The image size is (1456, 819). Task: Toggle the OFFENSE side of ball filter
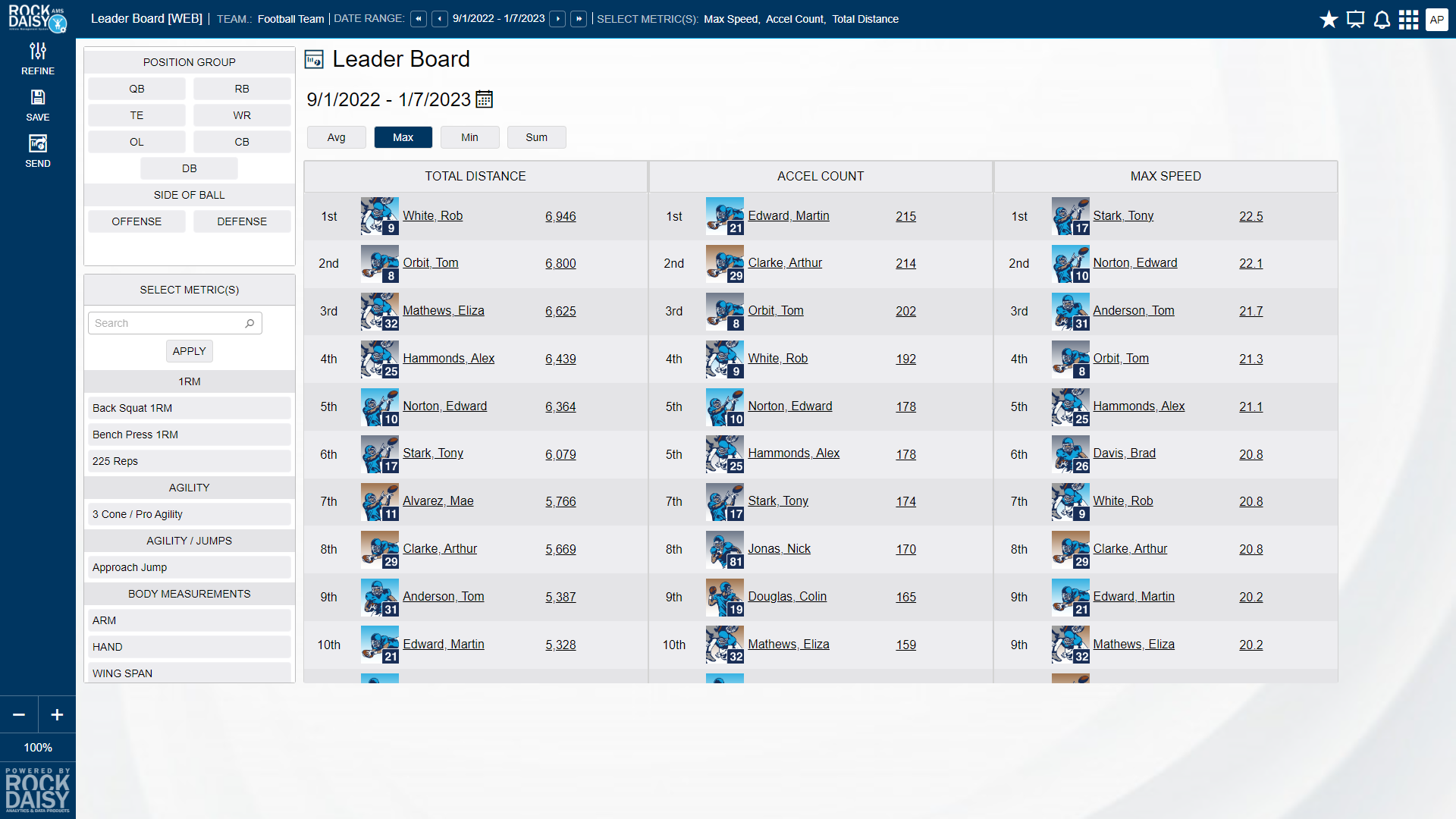(x=136, y=221)
